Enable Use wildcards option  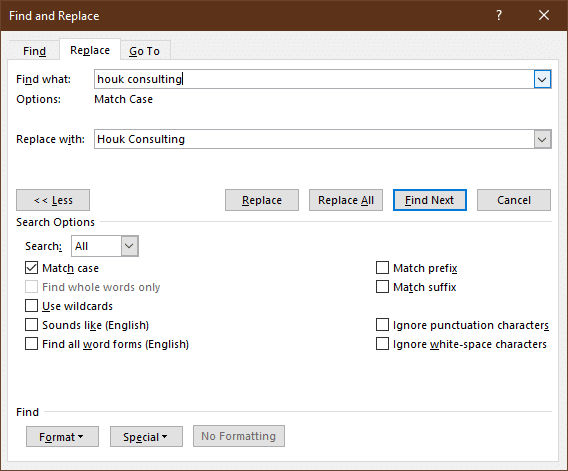tap(32, 306)
